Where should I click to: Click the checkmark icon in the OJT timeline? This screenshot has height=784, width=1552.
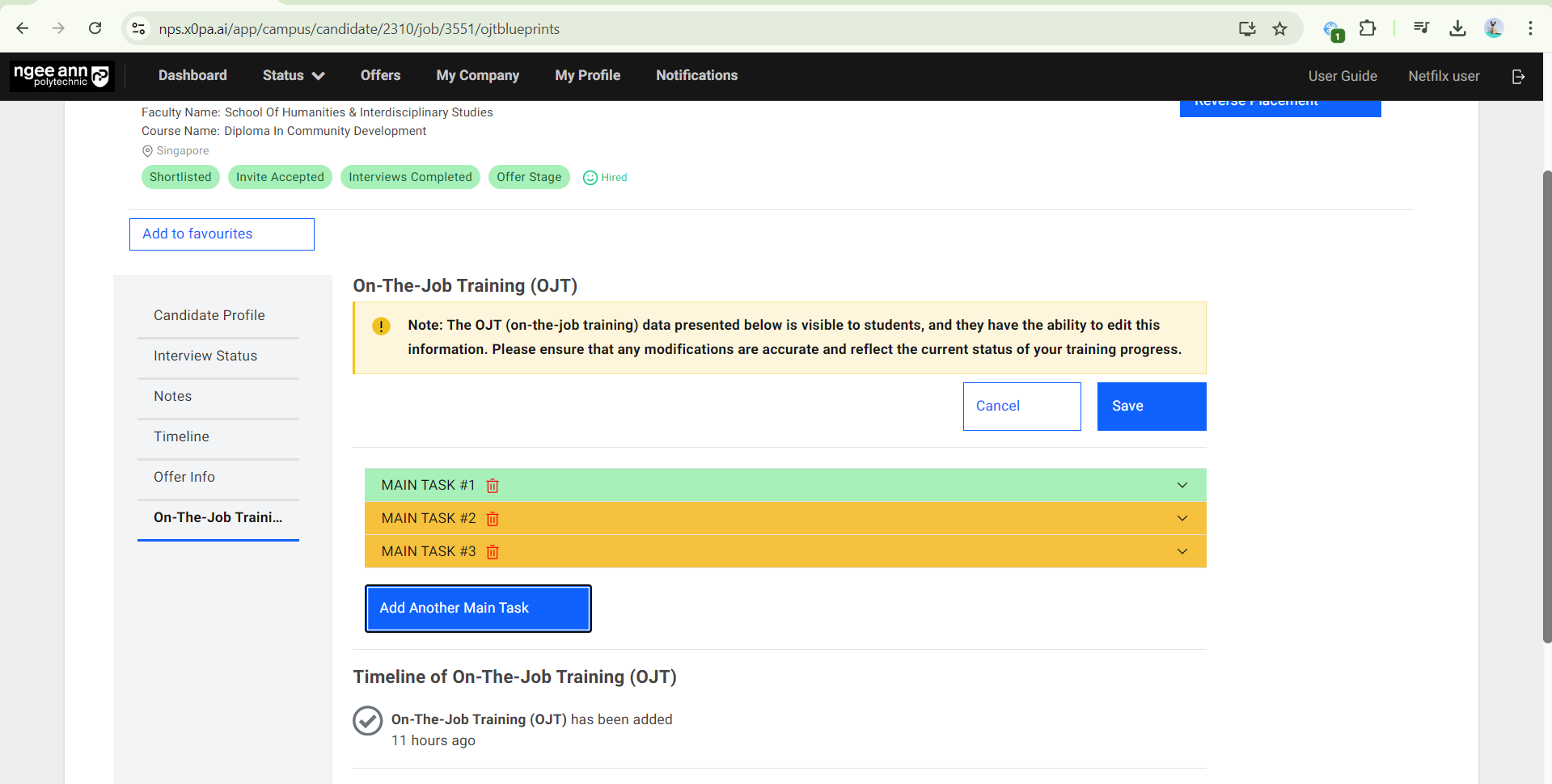(x=368, y=720)
